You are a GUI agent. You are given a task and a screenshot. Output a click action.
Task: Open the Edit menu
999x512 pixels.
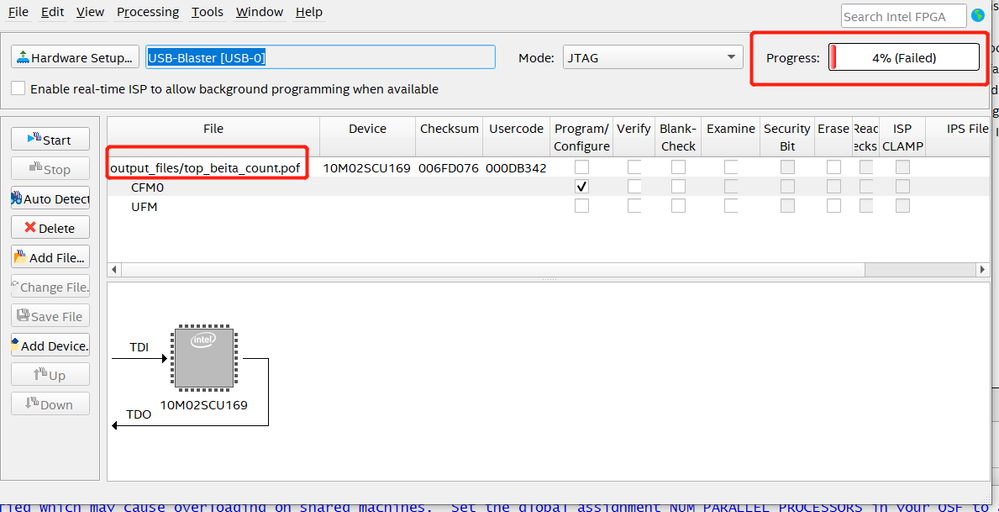click(53, 12)
